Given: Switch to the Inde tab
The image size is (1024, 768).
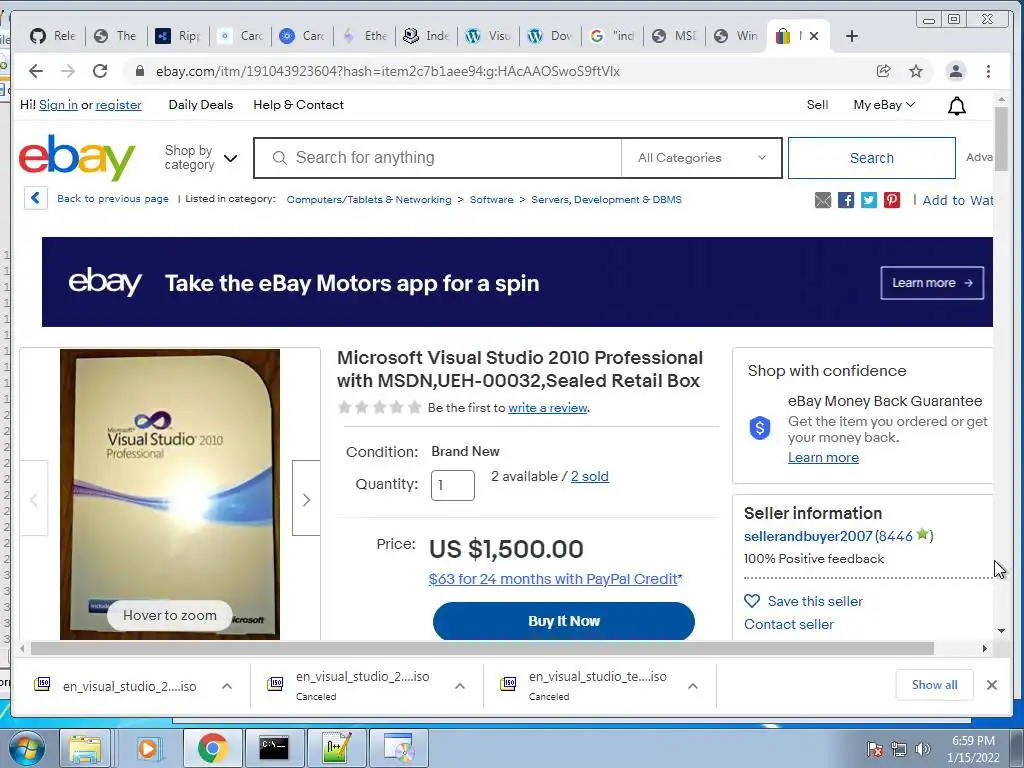Looking at the screenshot, I should [427, 36].
